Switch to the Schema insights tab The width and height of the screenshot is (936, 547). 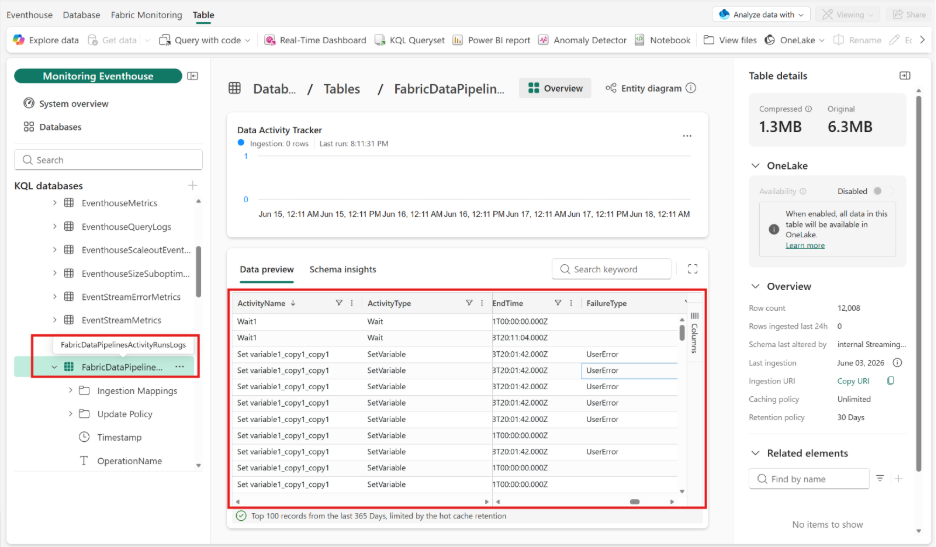(343, 269)
